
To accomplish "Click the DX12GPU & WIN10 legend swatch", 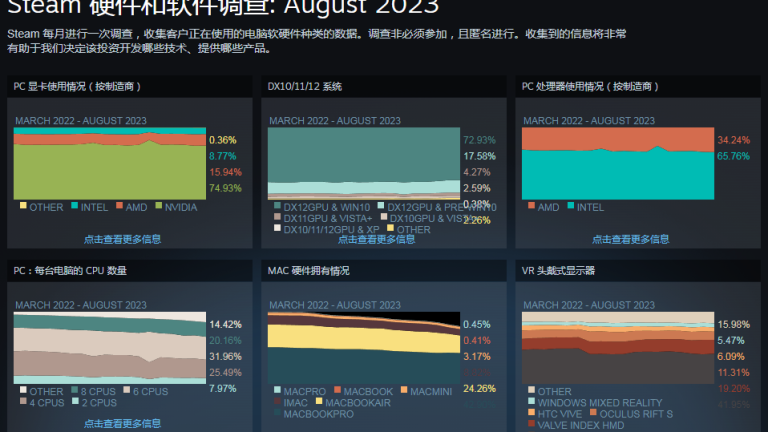I will pos(277,205).
